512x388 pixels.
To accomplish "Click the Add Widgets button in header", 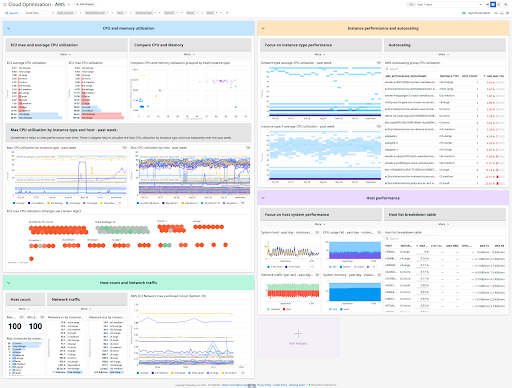I will [x=85, y=4].
